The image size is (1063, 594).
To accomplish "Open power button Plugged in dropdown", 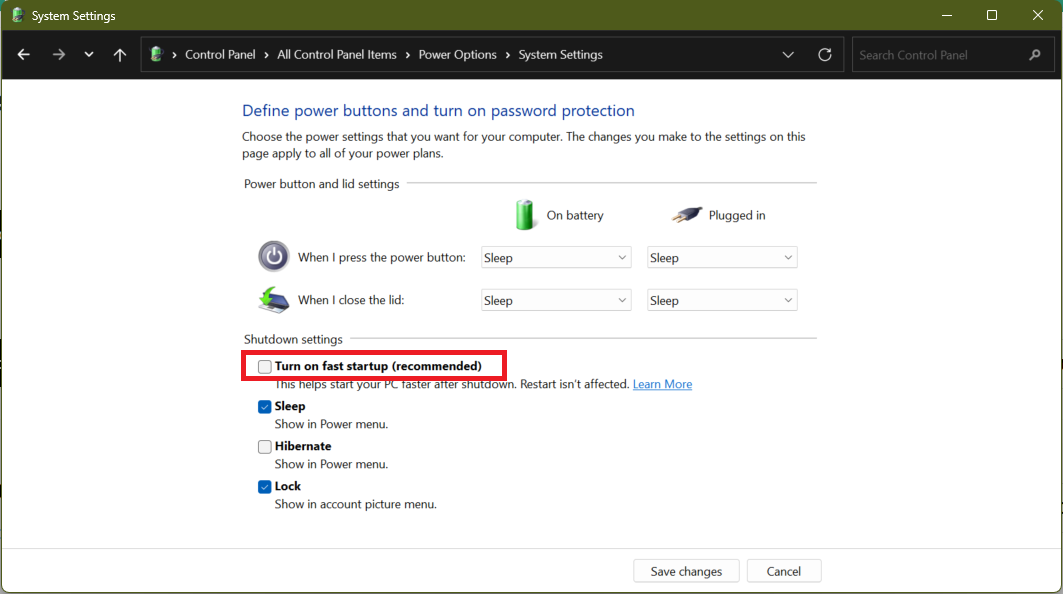I will (722, 258).
